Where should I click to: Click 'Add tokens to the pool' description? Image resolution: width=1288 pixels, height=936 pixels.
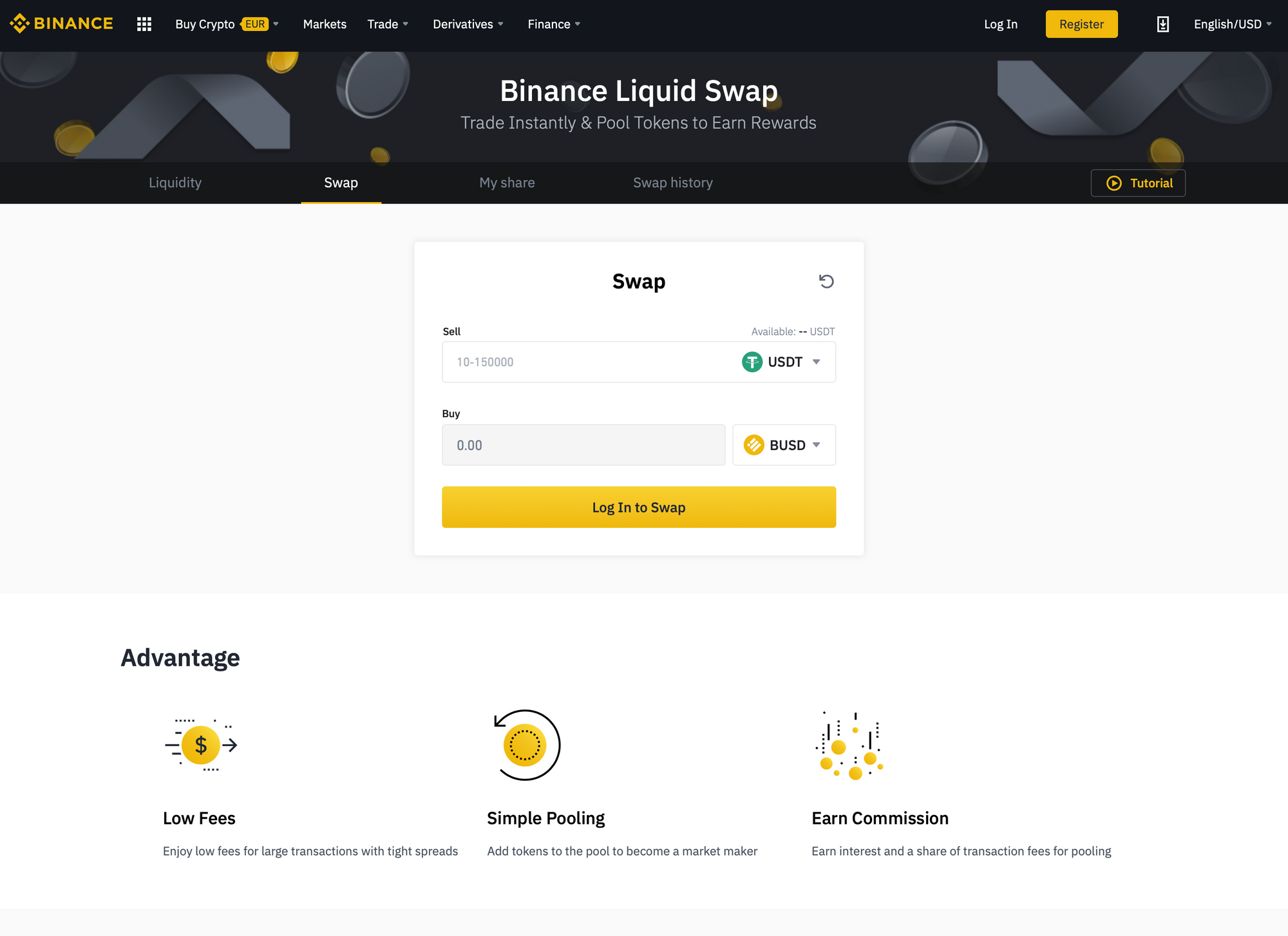pos(622,851)
